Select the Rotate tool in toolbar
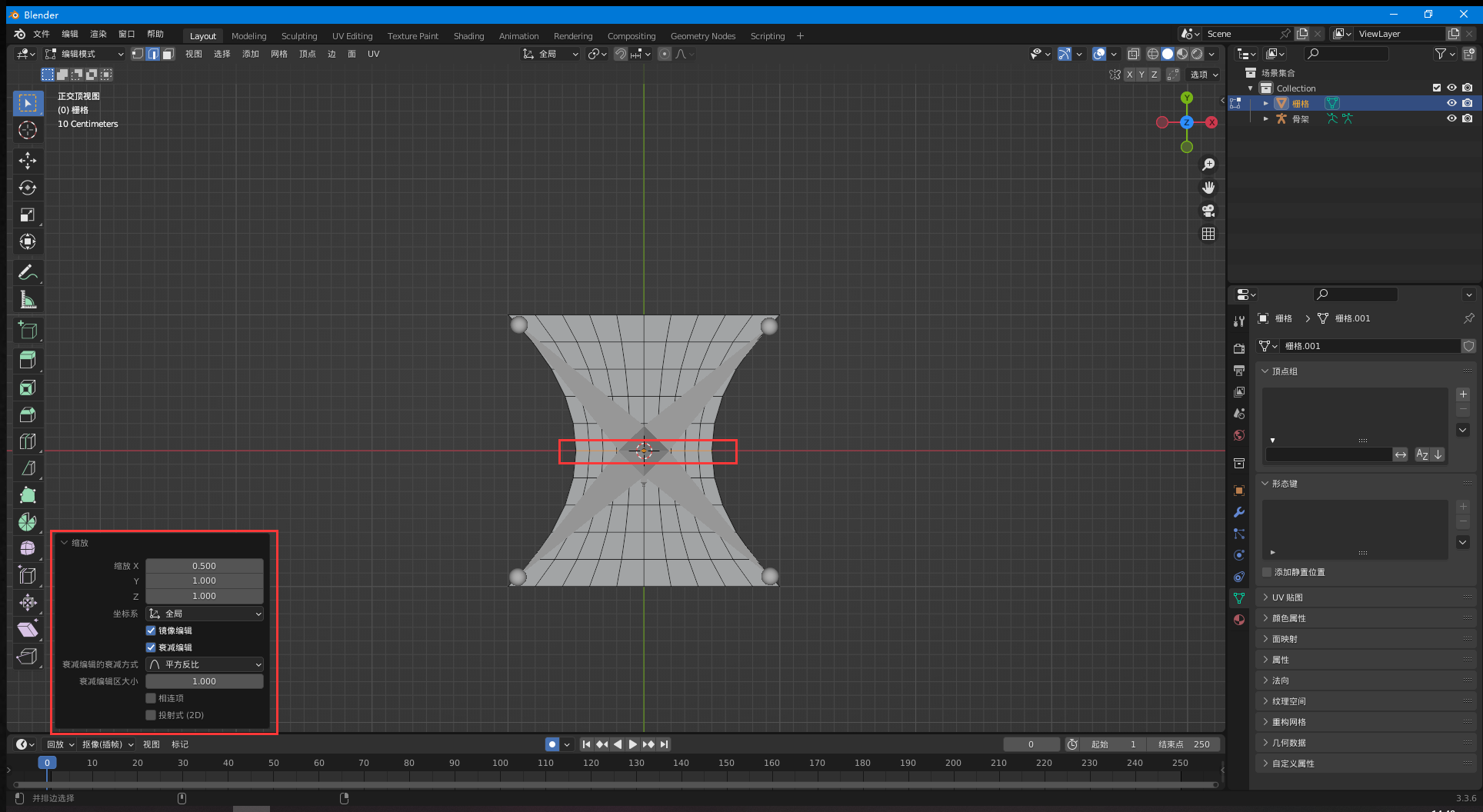1483x812 pixels. (28, 188)
